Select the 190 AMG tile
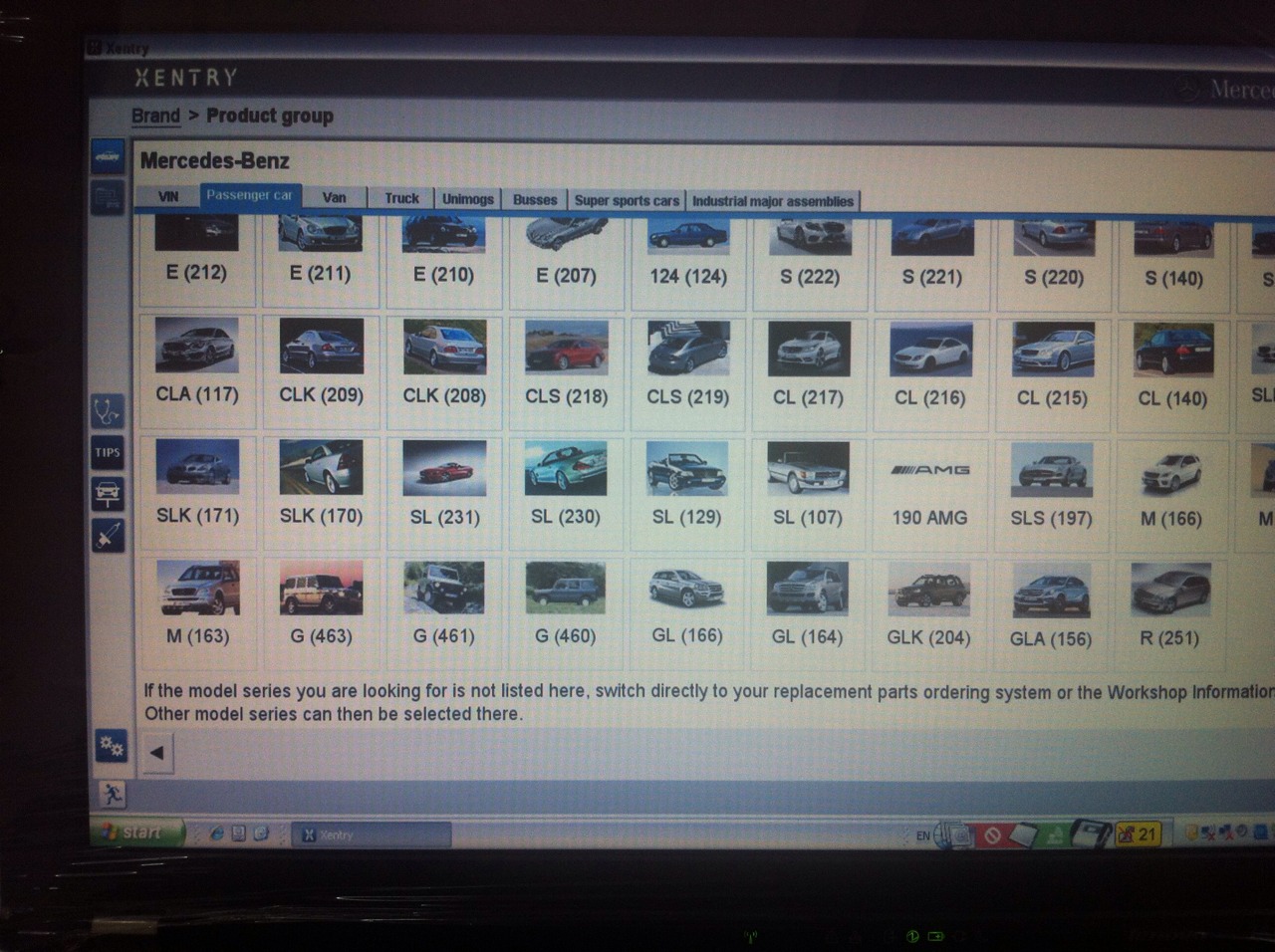The image size is (1275, 952). click(929, 486)
